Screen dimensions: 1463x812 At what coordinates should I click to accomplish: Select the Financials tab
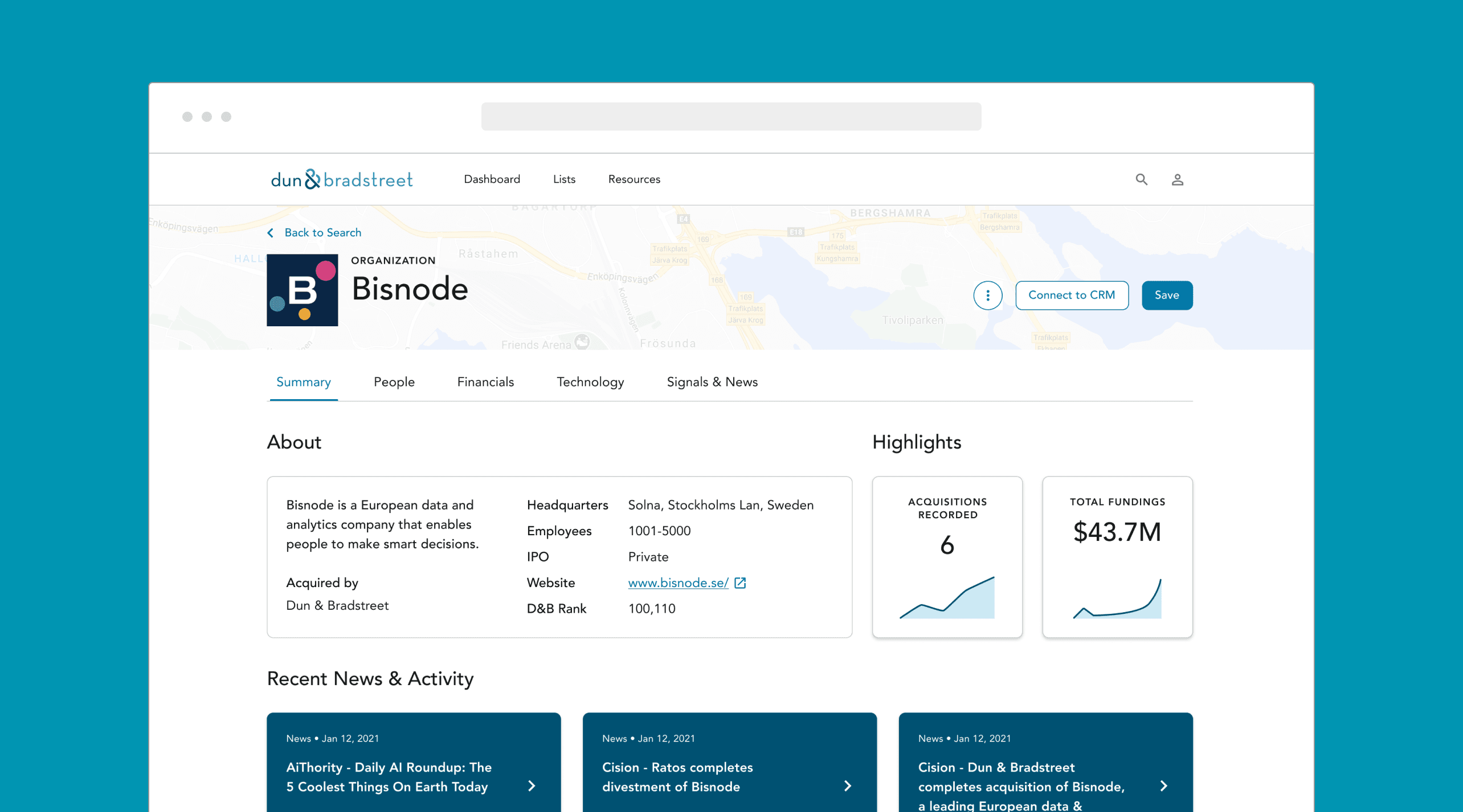tap(485, 382)
